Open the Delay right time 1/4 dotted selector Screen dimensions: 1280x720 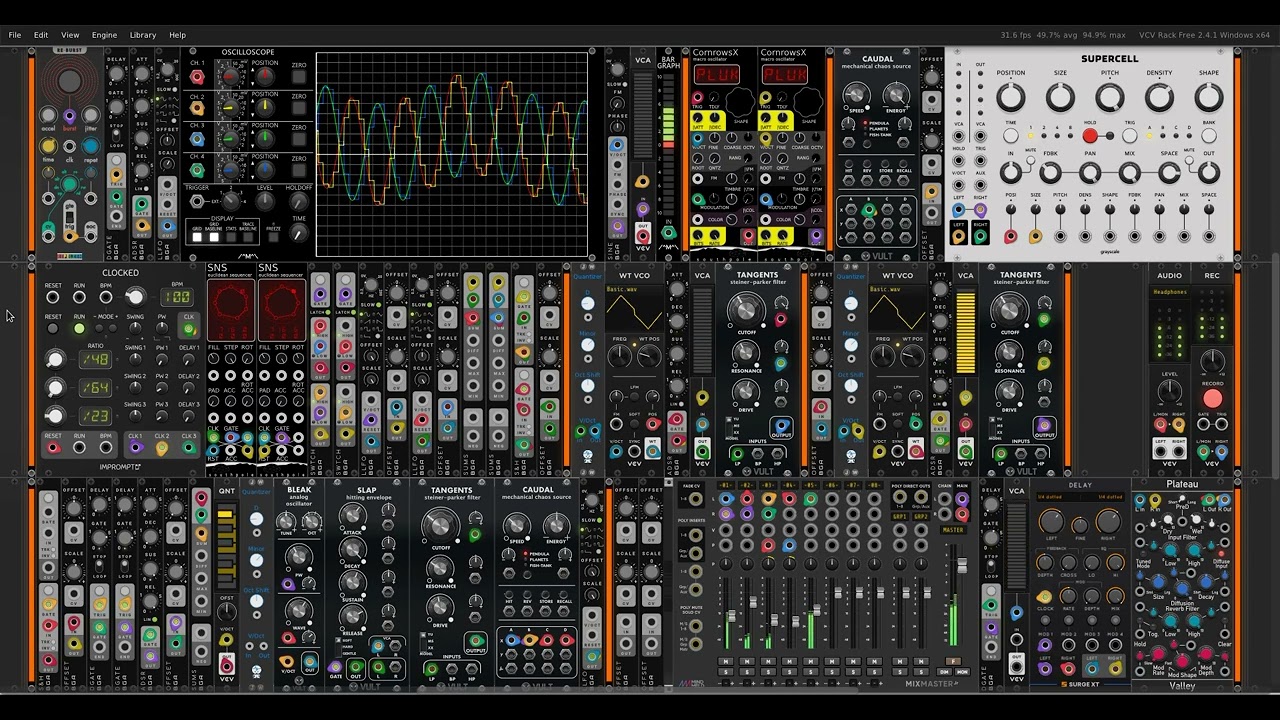coord(1111,497)
